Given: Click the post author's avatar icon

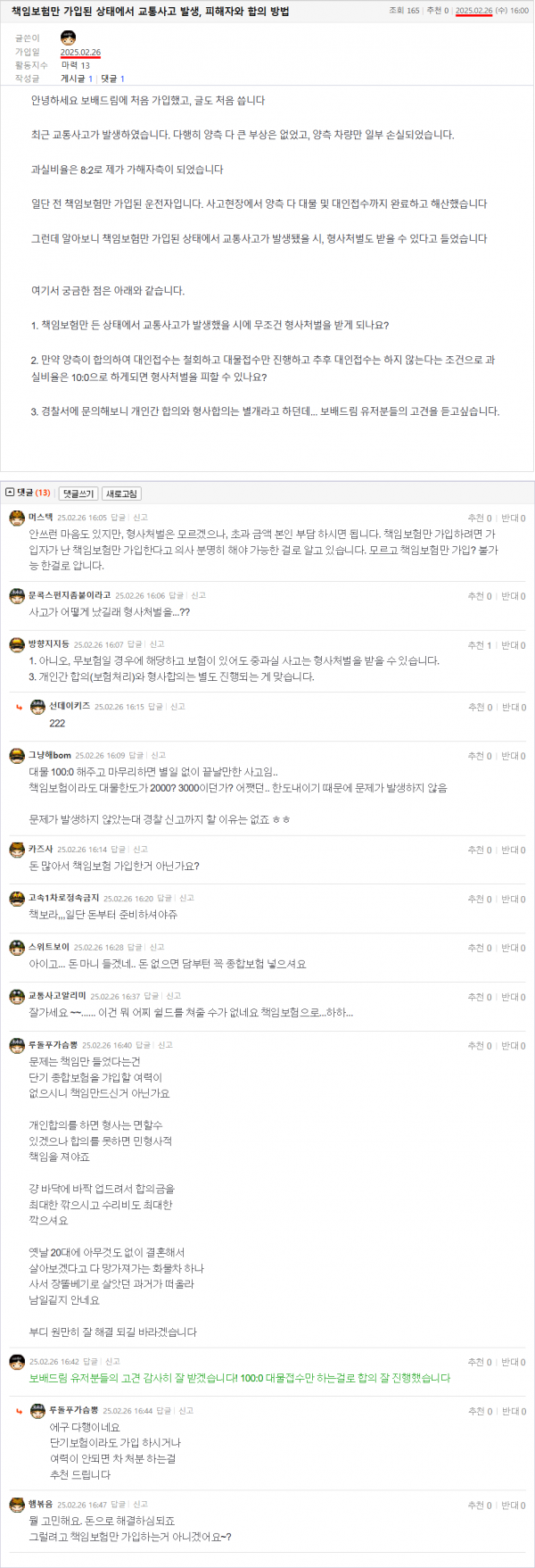Looking at the screenshot, I should (68, 37).
